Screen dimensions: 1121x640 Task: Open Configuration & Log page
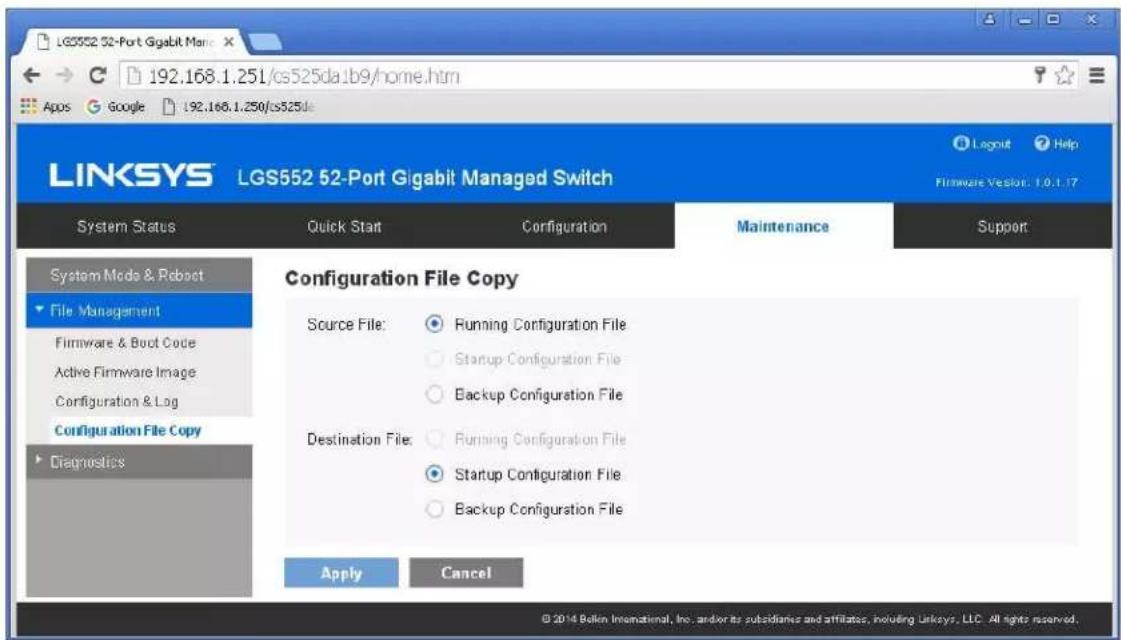[x=117, y=401]
